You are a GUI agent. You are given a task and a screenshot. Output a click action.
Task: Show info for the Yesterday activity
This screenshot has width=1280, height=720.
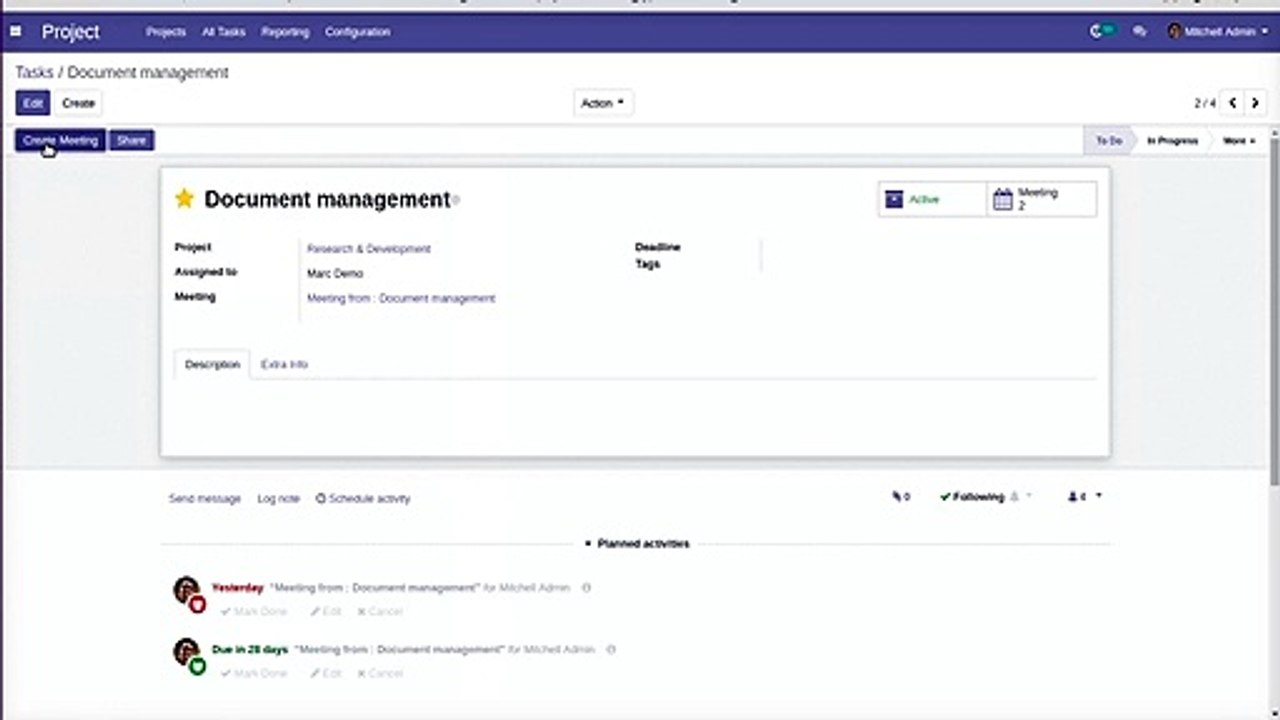coord(586,588)
